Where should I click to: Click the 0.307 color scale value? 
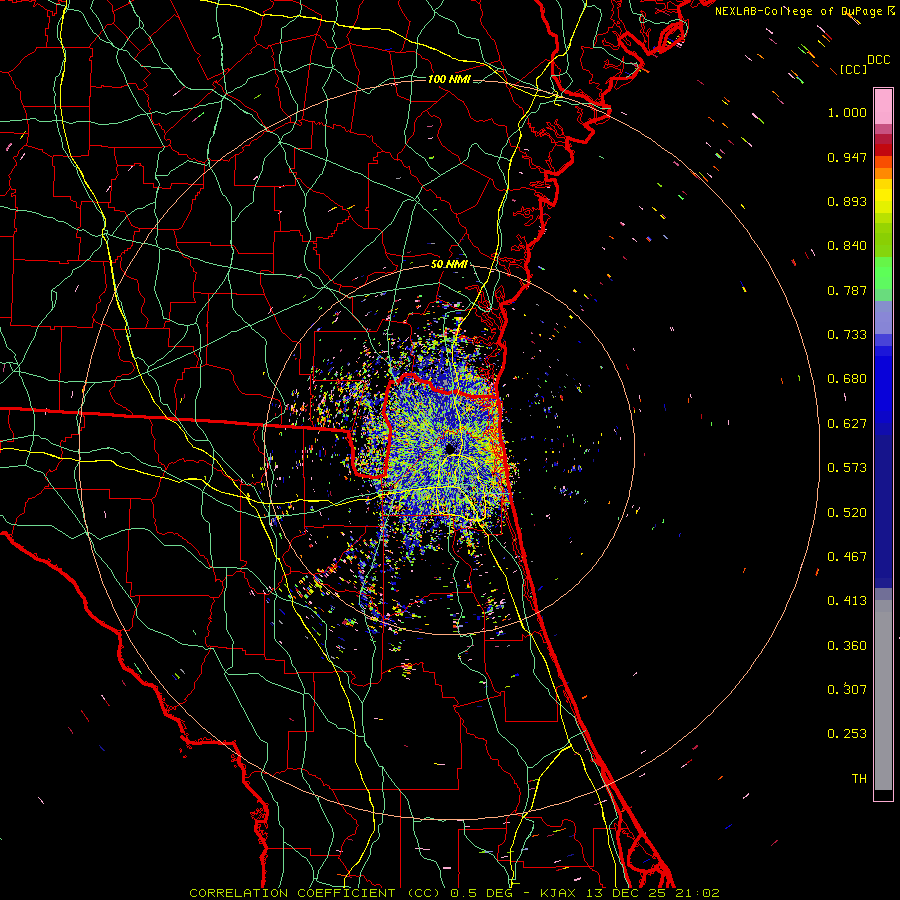847,689
